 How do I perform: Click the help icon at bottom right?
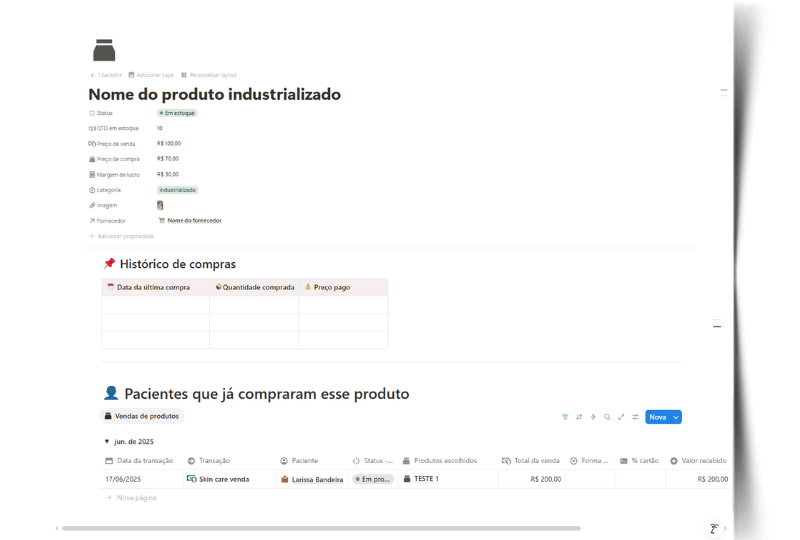(714, 529)
